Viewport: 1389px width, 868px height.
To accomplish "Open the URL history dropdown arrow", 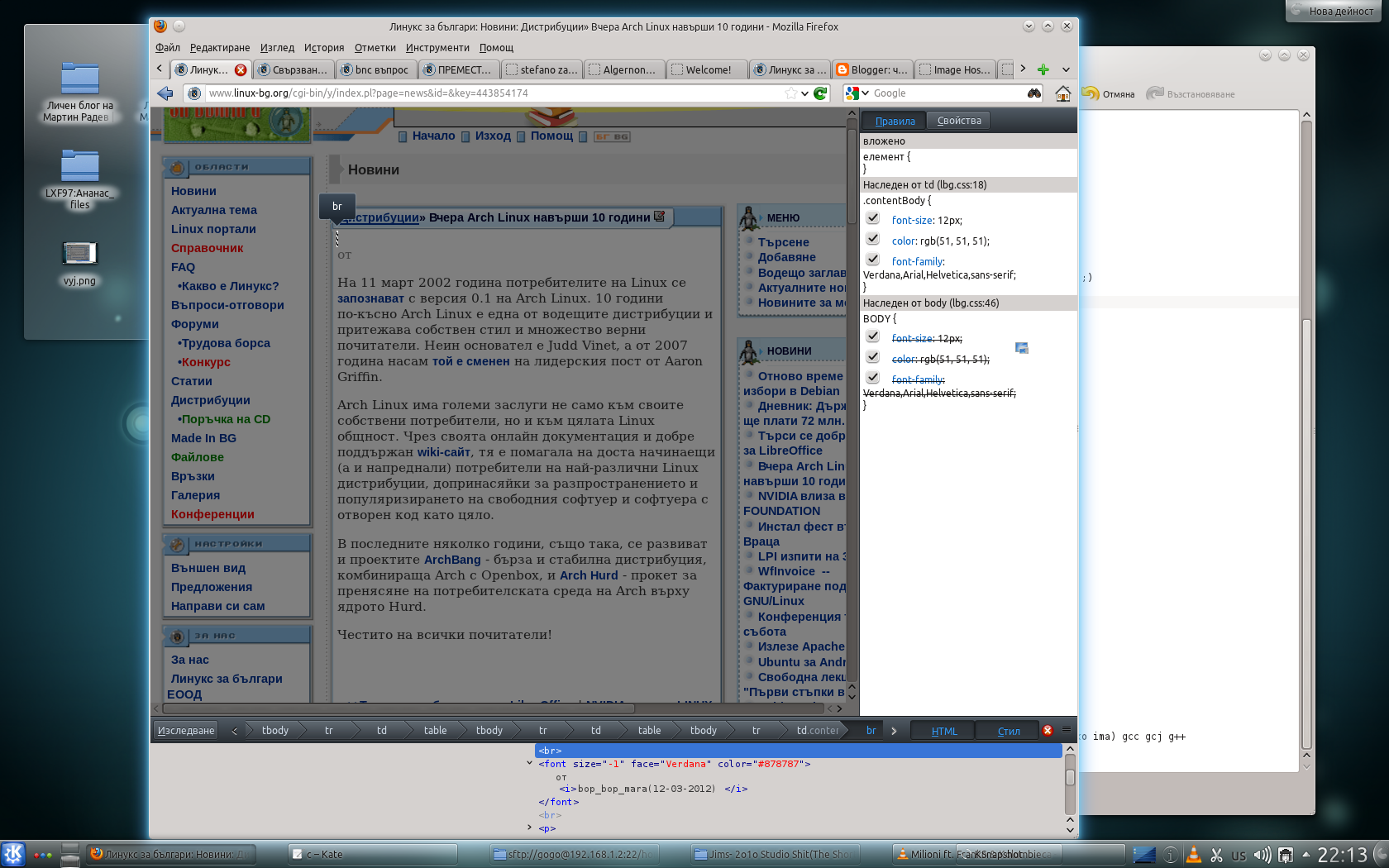I will click(x=804, y=93).
